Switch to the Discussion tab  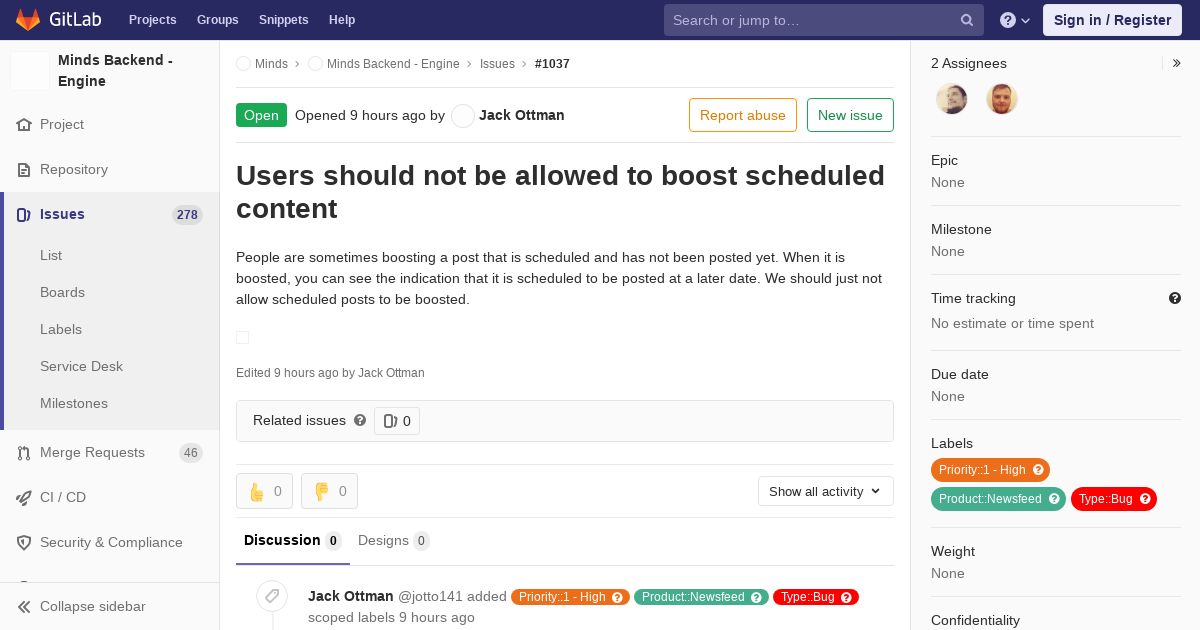pyautogui.click(x=293, y=541)
